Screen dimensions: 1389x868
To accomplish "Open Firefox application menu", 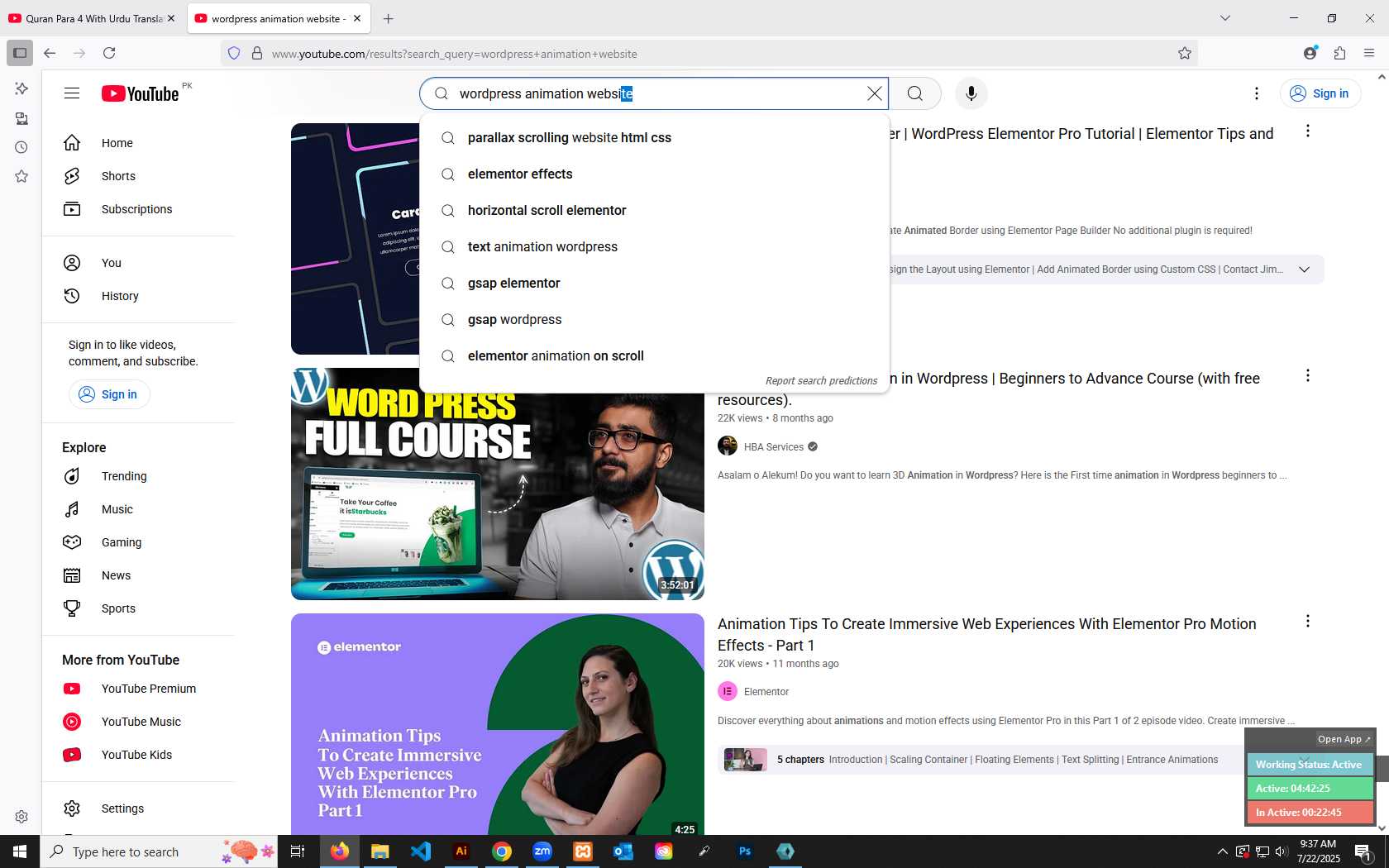I will (x=1369, y=53).
